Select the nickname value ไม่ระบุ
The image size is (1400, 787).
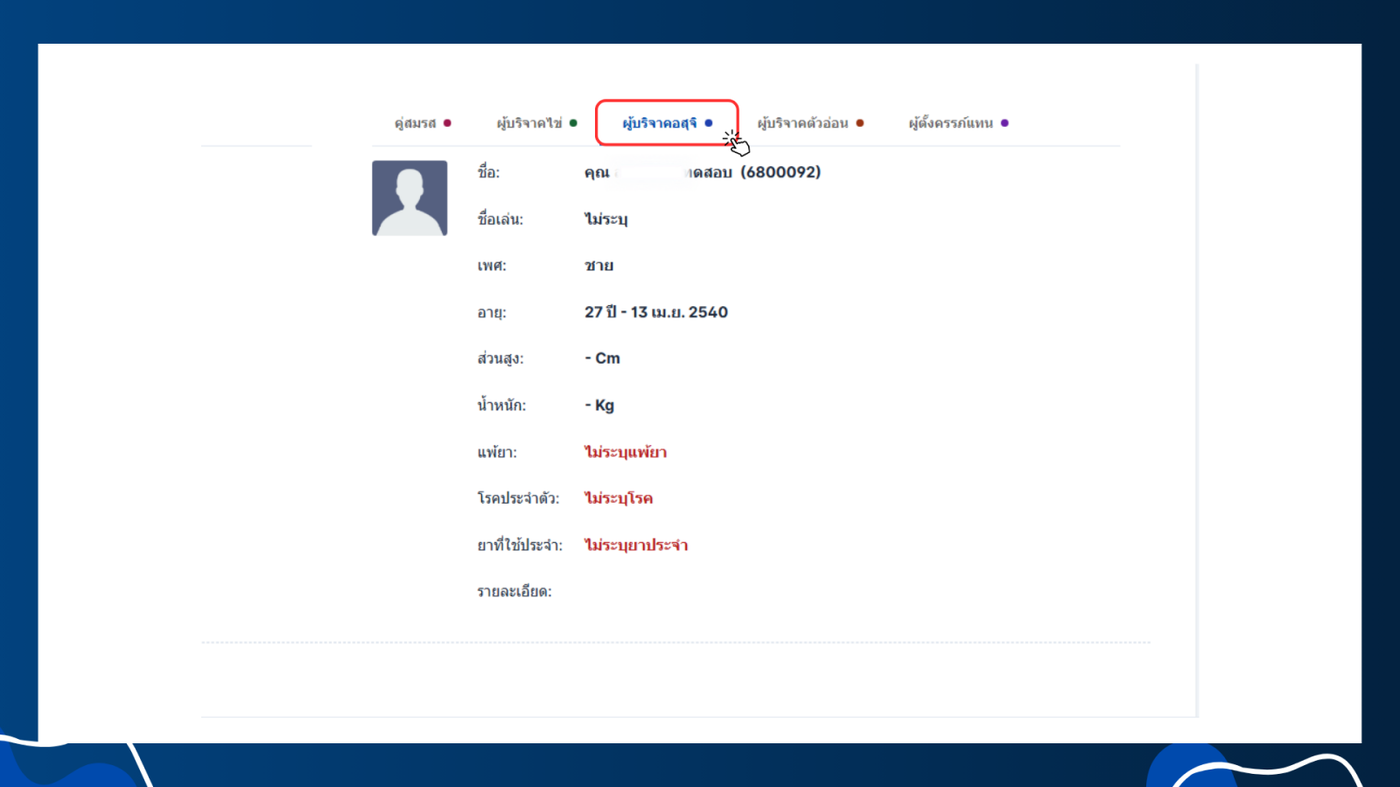click(x=606, y=219)
